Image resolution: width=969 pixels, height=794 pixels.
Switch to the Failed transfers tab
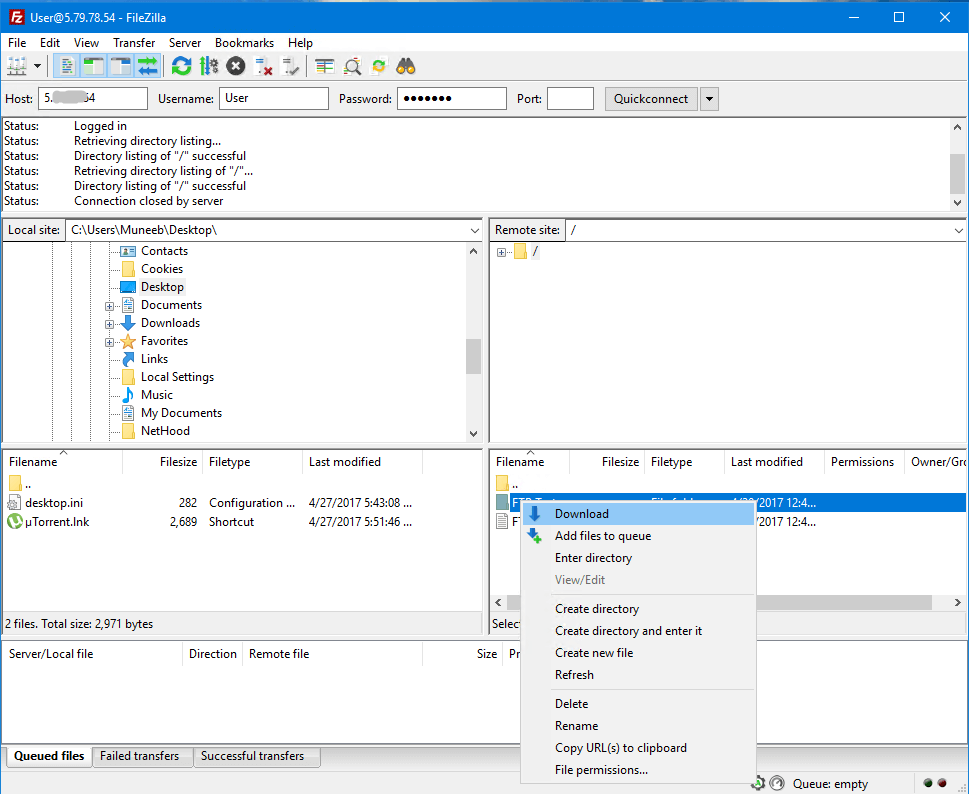(142, 757)
